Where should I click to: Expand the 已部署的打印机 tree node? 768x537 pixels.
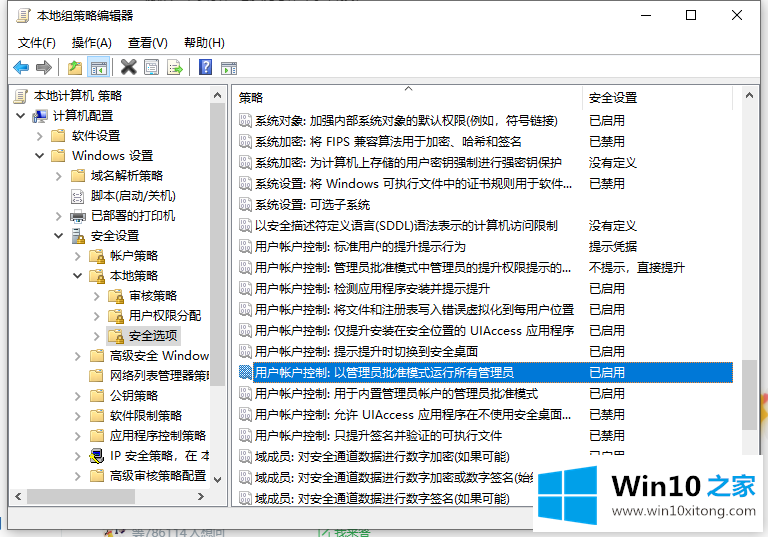(x=59, y=216)
